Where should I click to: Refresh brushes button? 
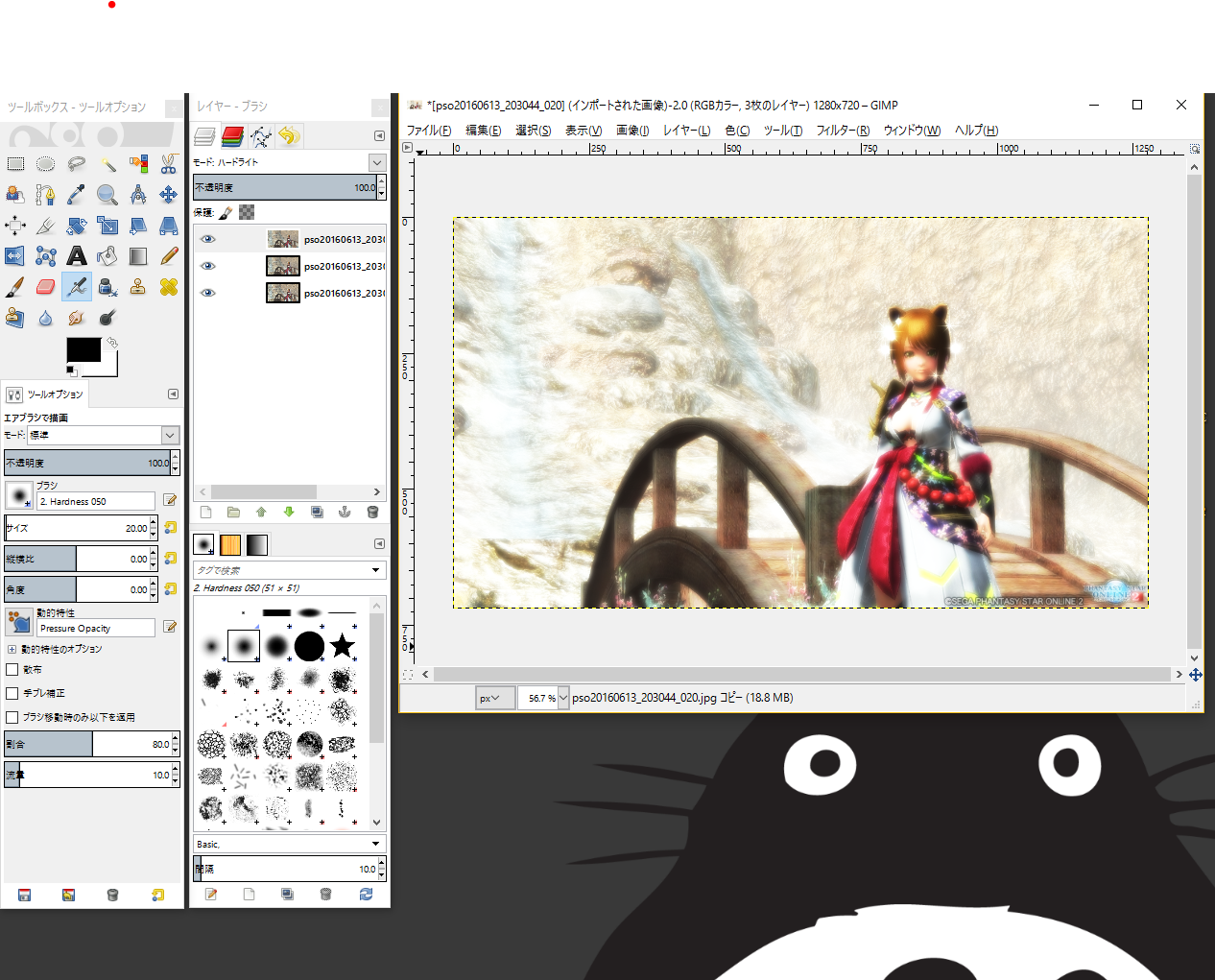point(366,894)
